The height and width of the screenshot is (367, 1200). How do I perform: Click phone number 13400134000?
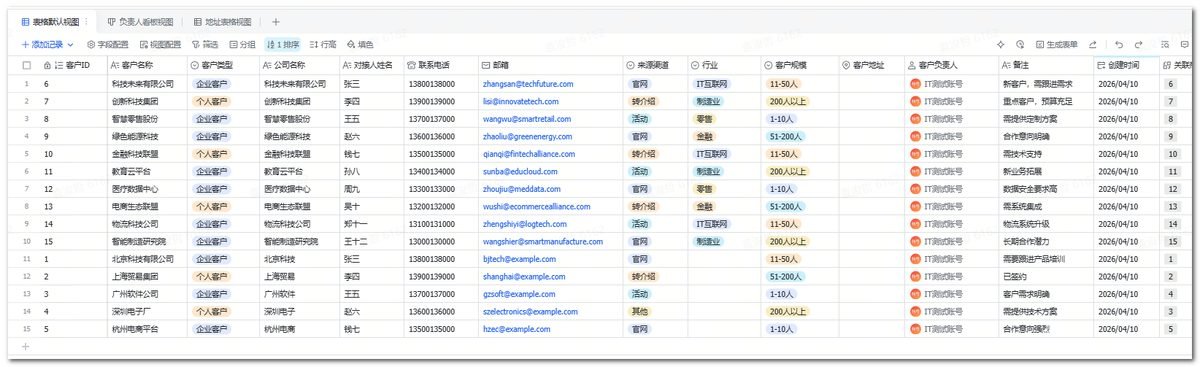[x=432, y=171]
